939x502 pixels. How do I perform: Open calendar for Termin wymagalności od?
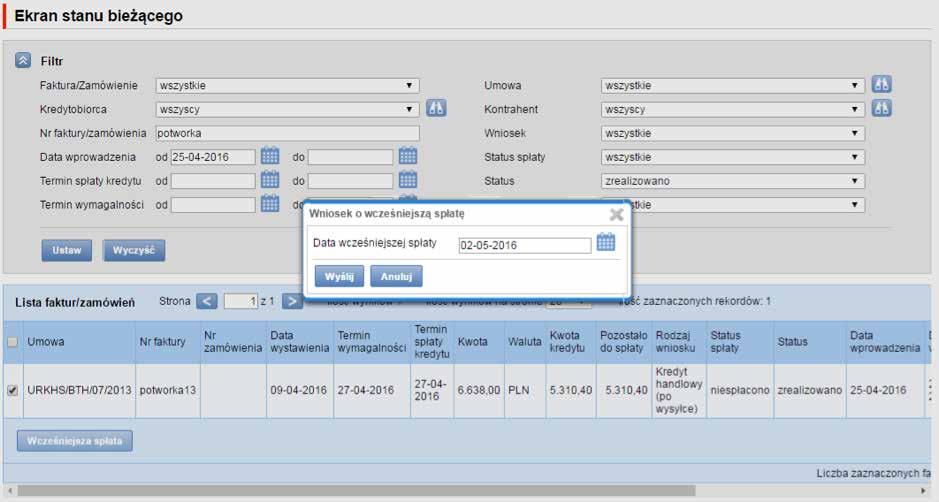click(270, 204)
